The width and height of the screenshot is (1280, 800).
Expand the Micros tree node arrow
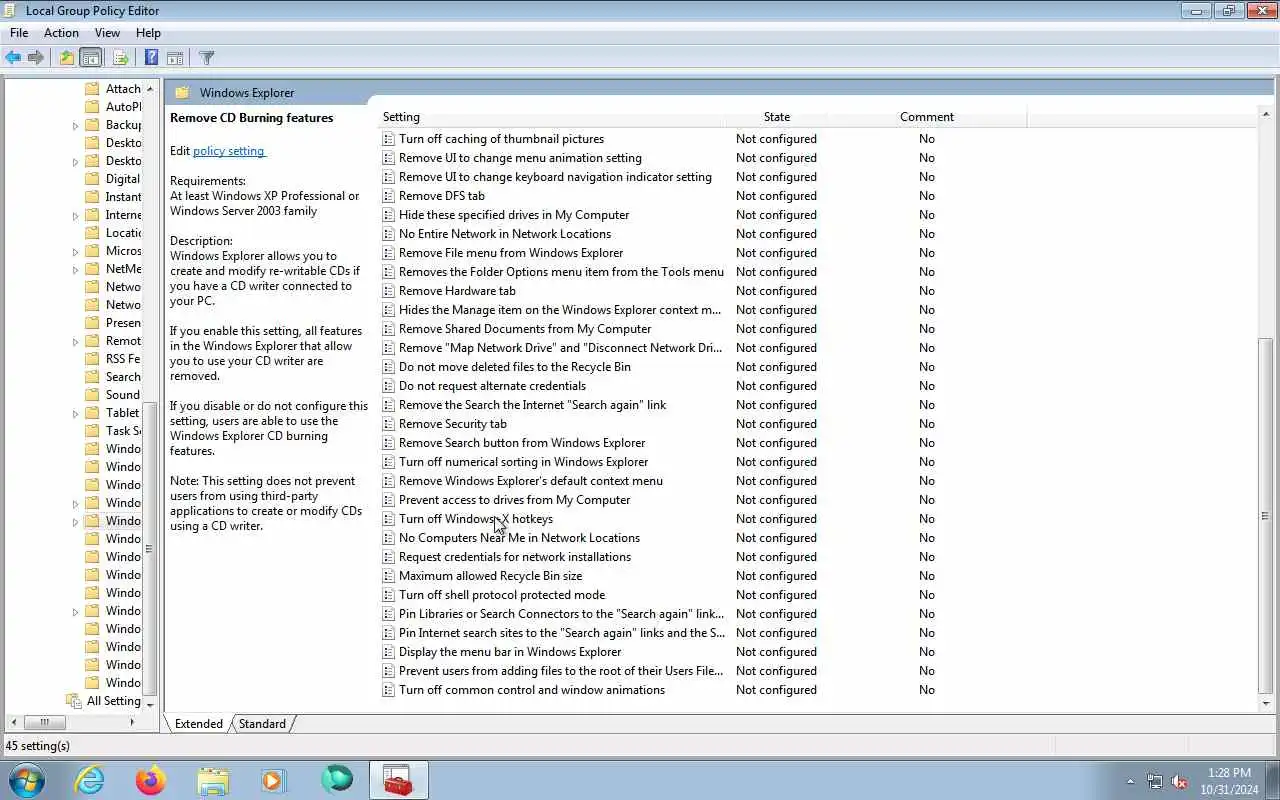76,251
